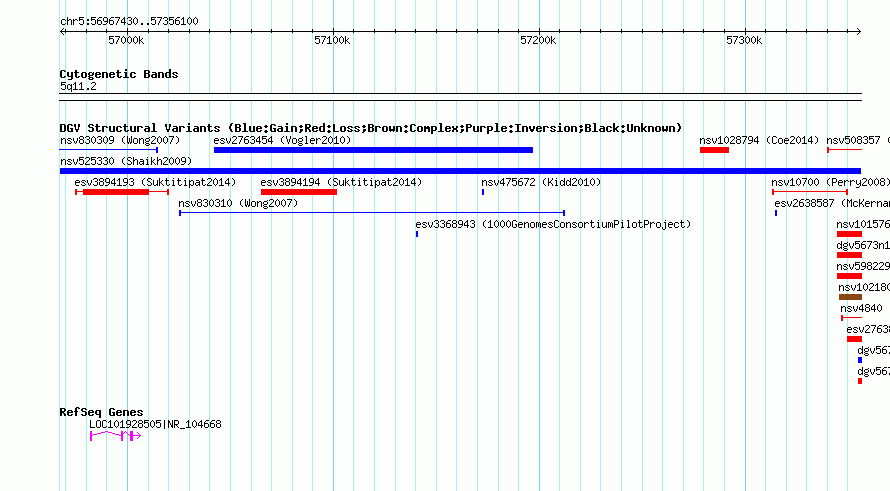The width and height of the screenshot is (890, 491).
Task: Open the nsv830310 (Wong2007) label
Action: coord(238,203)
